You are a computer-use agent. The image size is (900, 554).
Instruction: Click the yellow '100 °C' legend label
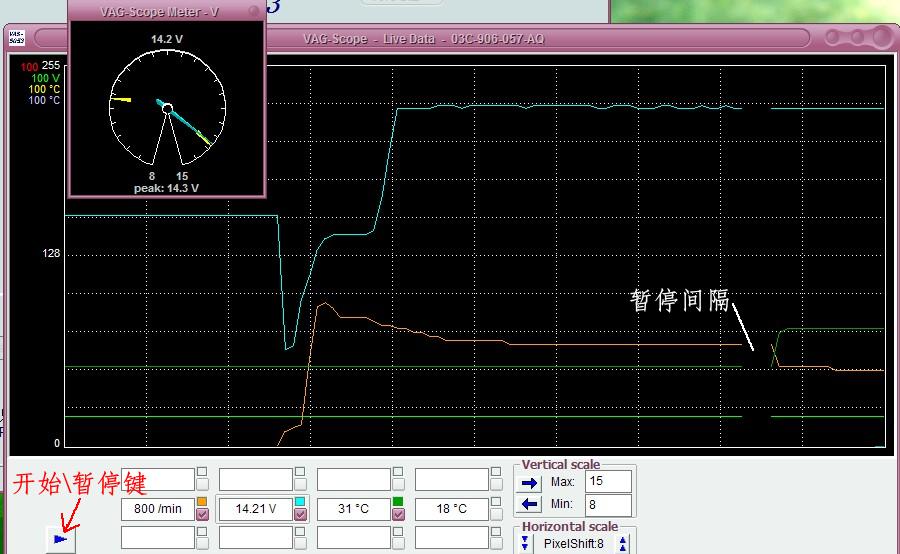[44, 89]
